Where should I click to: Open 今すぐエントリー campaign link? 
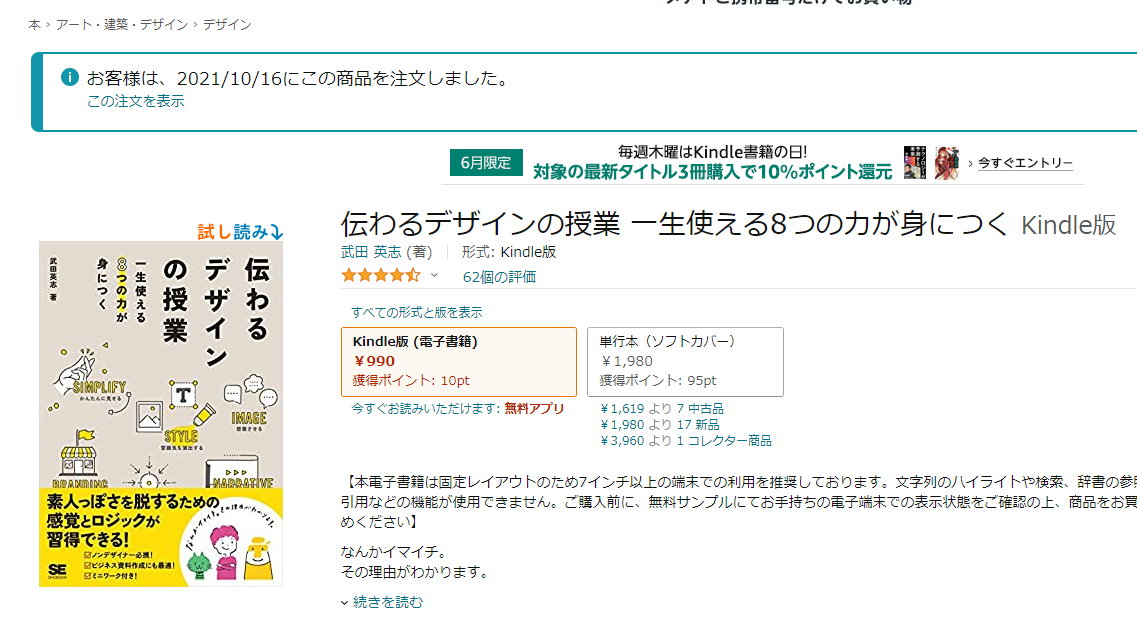pos(1025,163)
